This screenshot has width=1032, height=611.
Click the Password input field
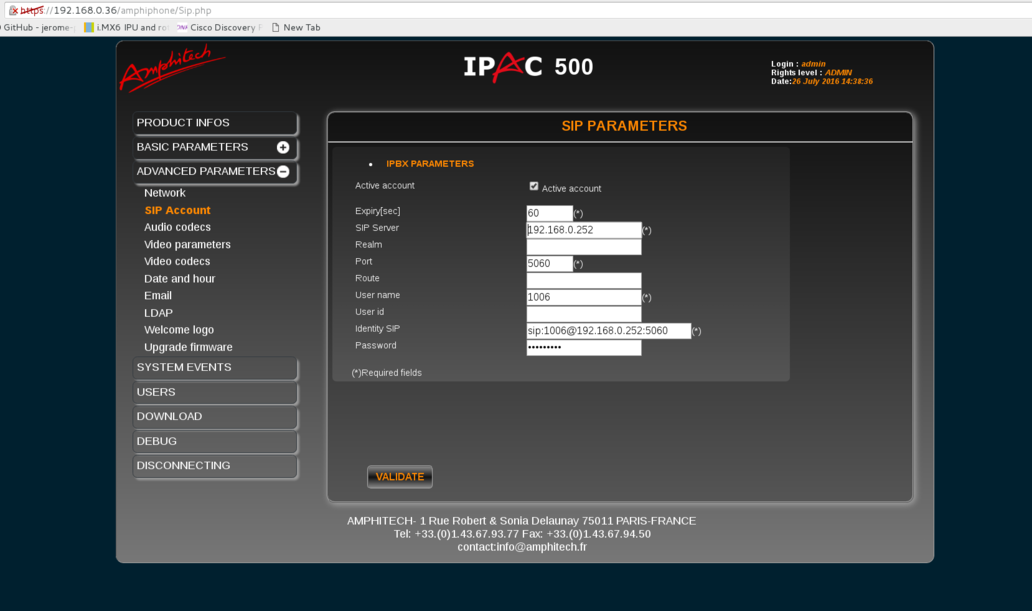coord(584,347)
